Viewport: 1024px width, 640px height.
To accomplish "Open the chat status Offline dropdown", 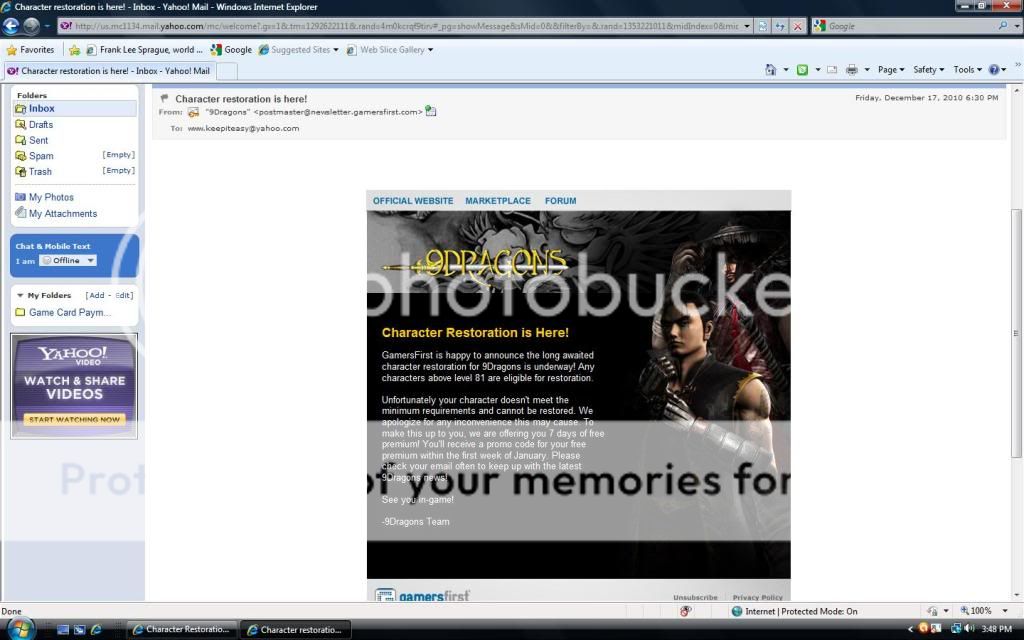I will (x=68, y=260).
